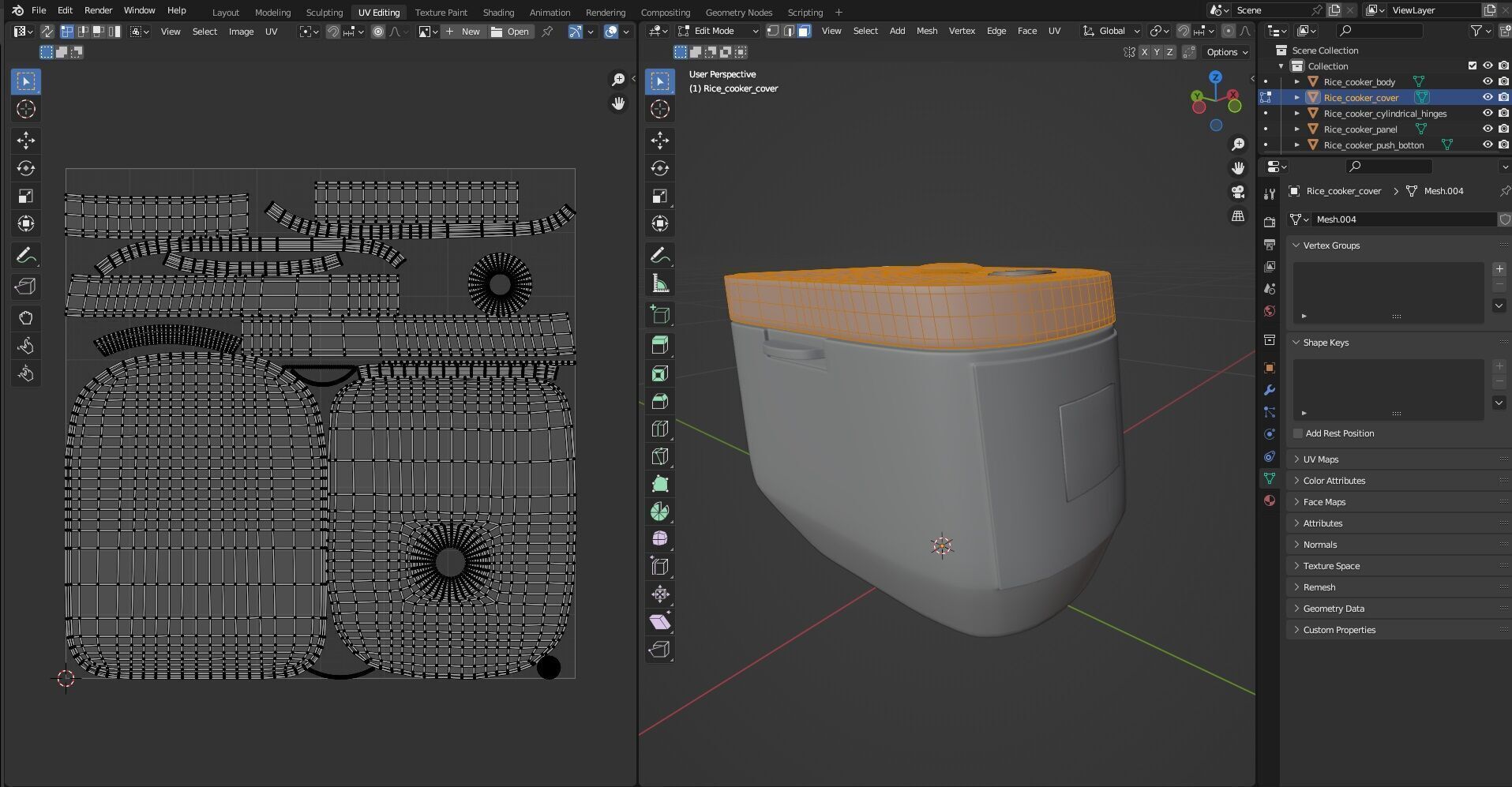This screenshot has height=787, width=1512.
Task: Click the Scene name field
Action: (1271, 10)
